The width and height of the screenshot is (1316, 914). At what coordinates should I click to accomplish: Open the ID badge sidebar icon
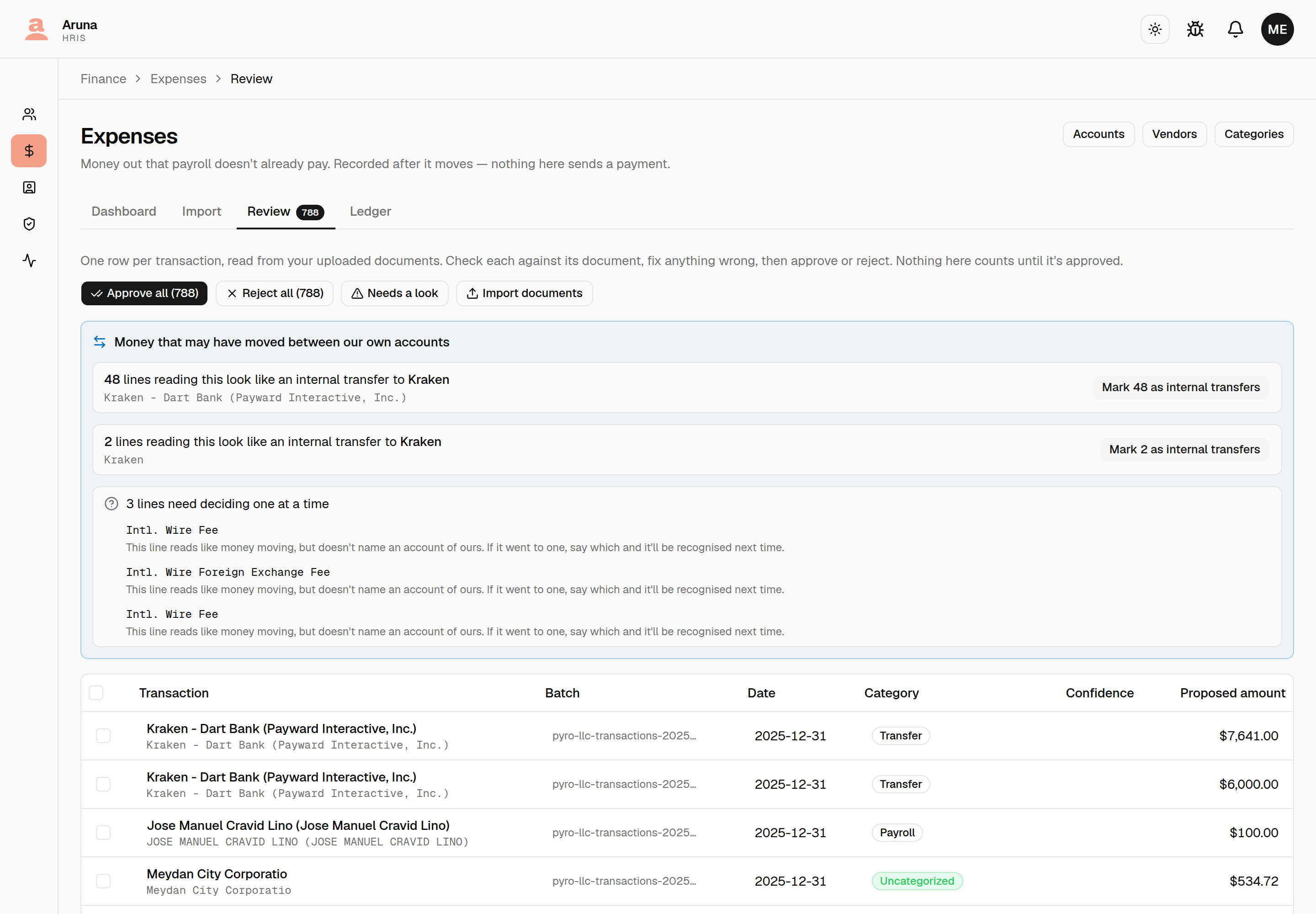pyautogui.click(x=29, y=187)
